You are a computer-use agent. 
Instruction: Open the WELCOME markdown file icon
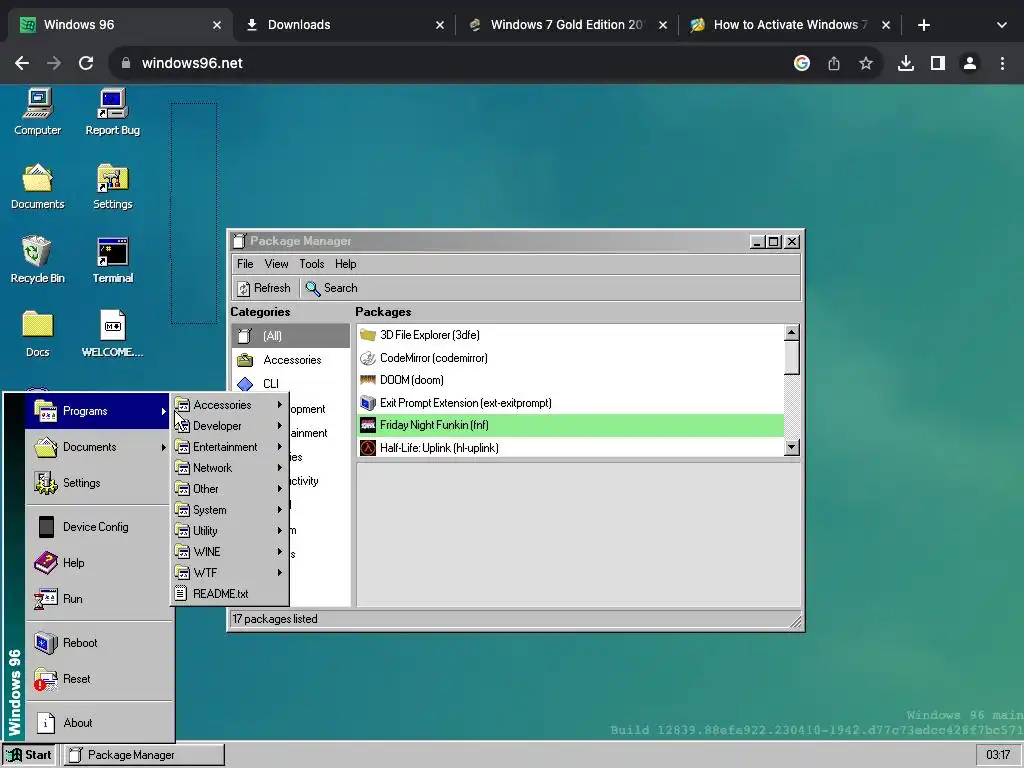click(112, 334)
